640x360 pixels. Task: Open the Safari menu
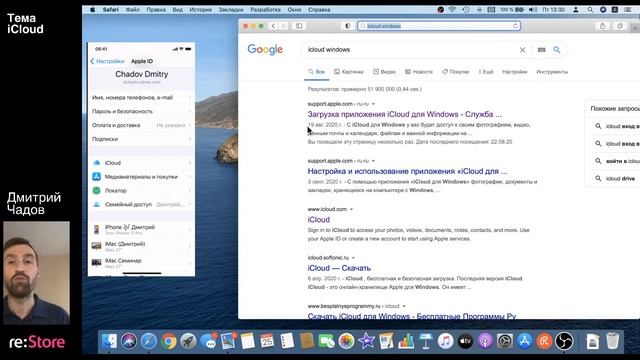(x=111, y=9)
